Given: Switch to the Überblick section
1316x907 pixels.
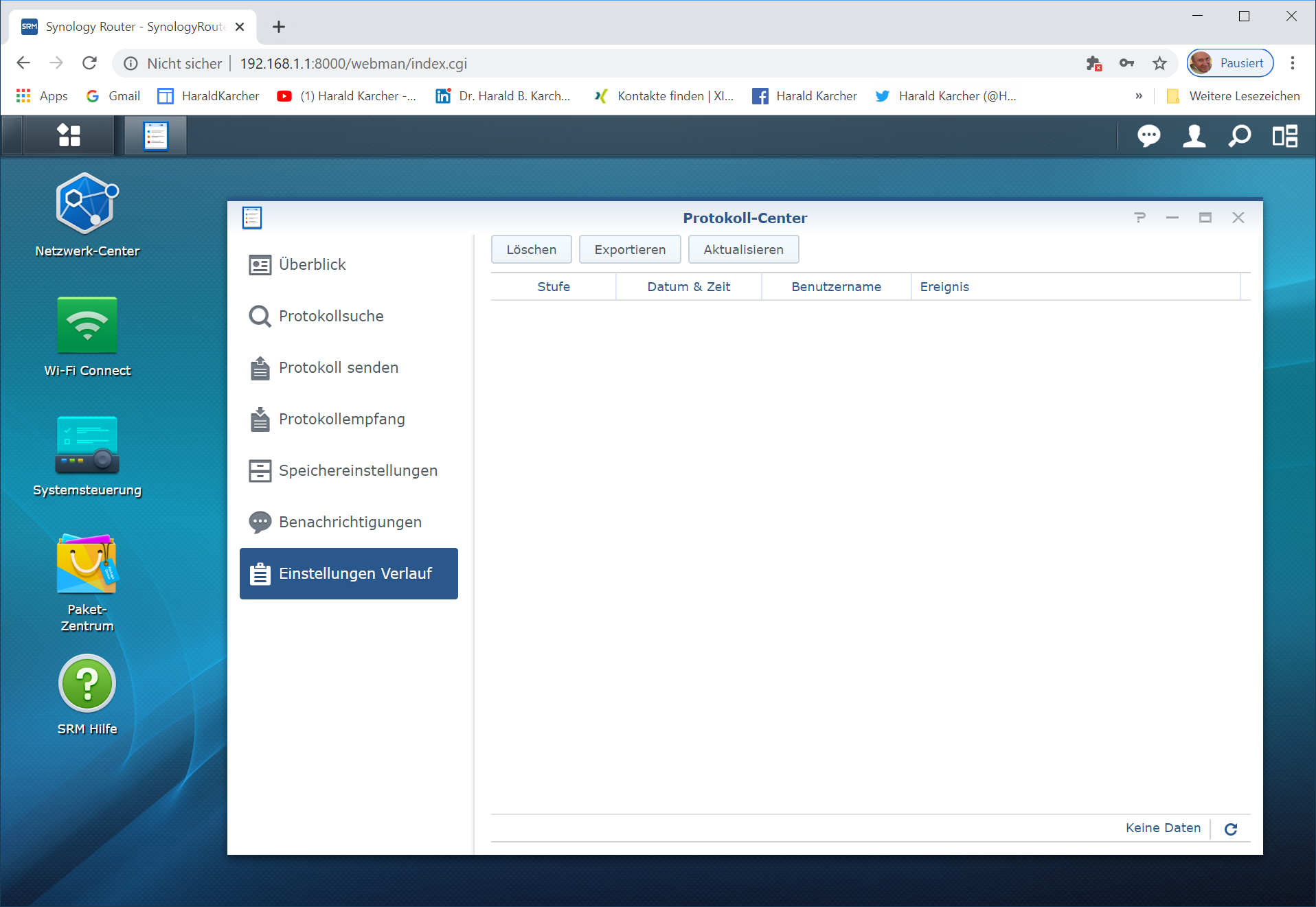Looking at the screenshot, I should [312, 265].
